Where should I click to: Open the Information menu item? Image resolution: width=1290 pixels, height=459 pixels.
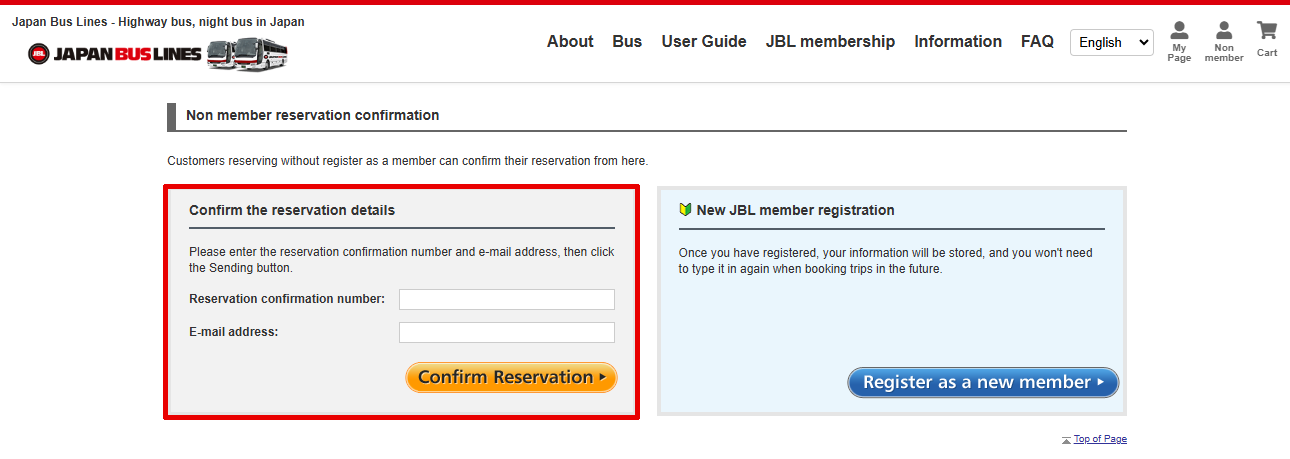click(958, 41)
